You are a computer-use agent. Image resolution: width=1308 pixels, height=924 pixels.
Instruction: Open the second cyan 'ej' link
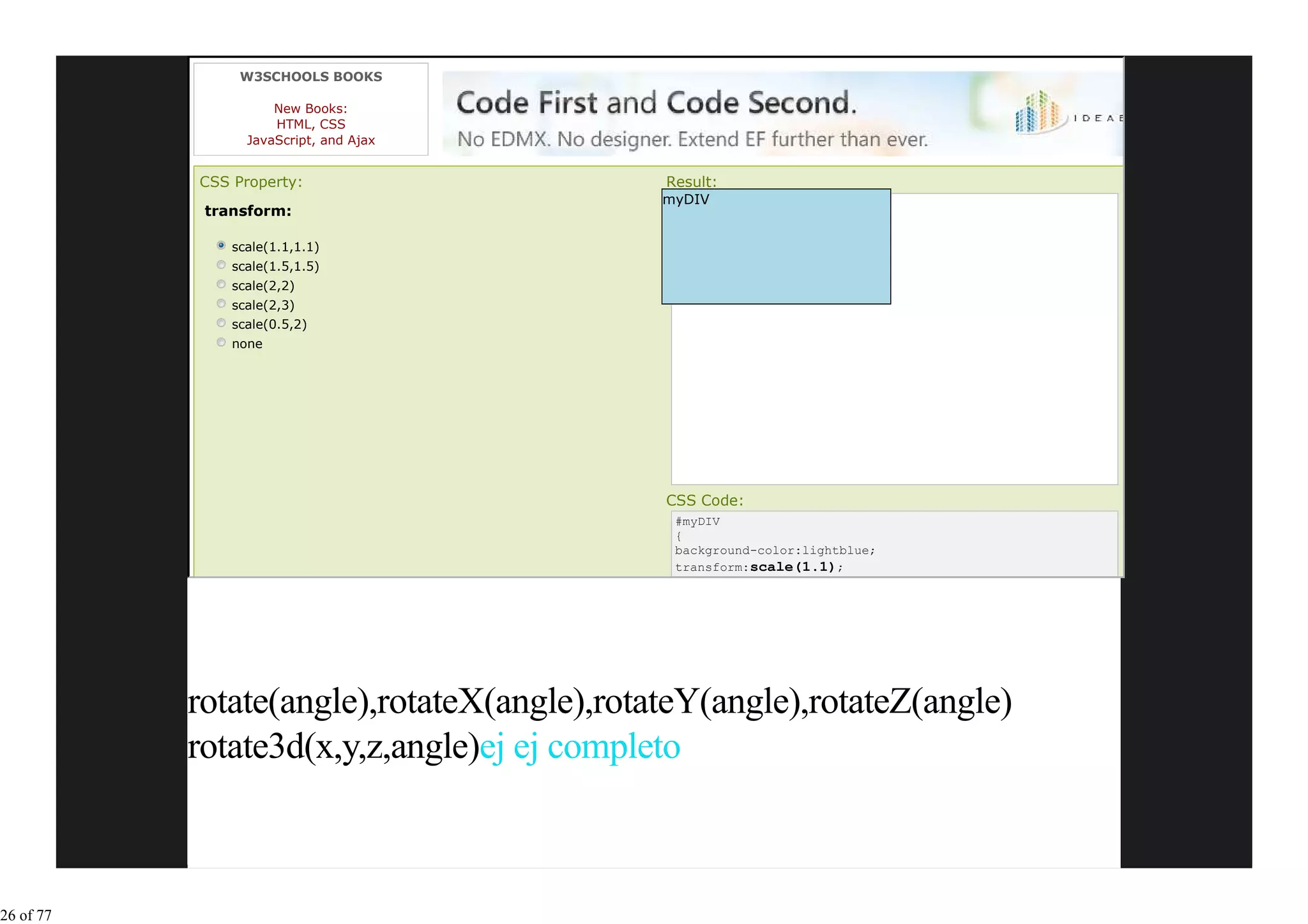coord(525,747)
